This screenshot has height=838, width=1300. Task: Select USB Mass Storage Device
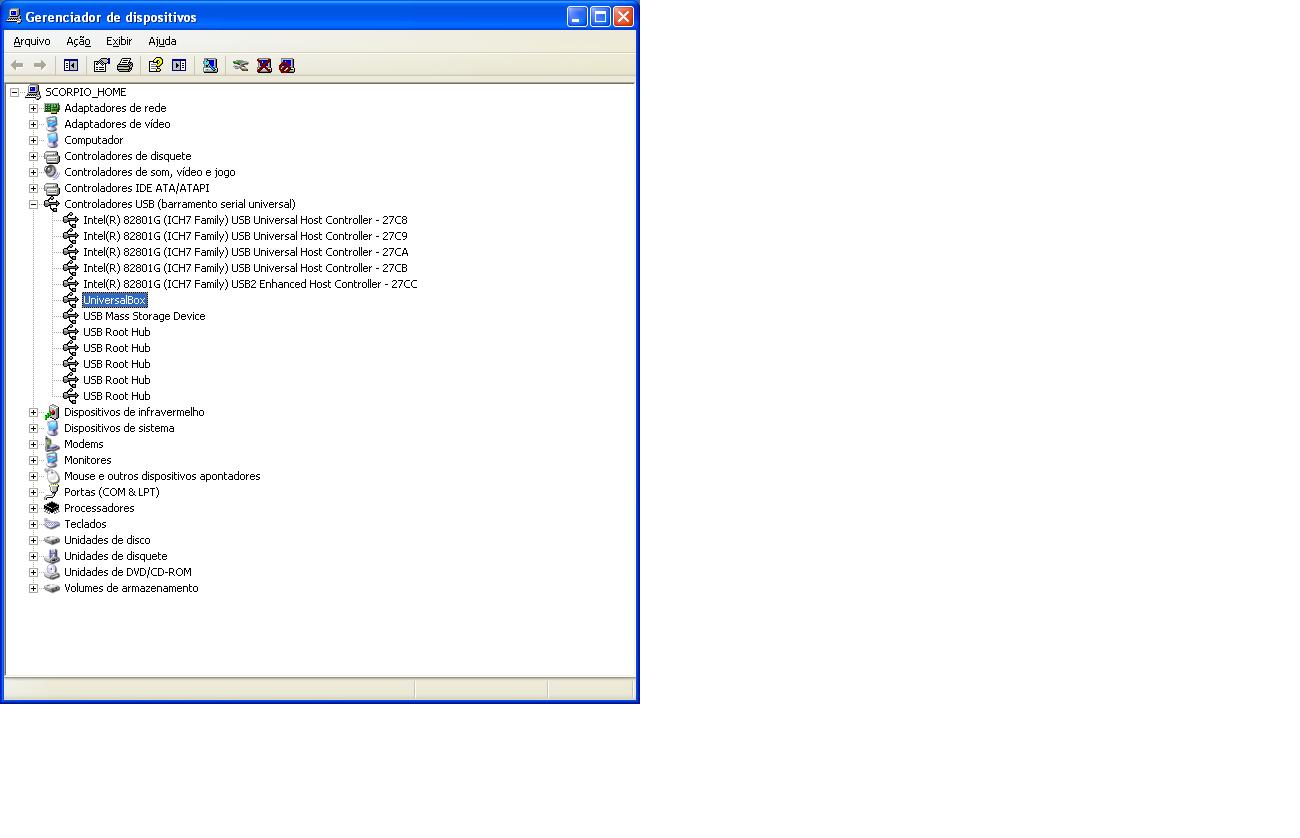point(144,316)
